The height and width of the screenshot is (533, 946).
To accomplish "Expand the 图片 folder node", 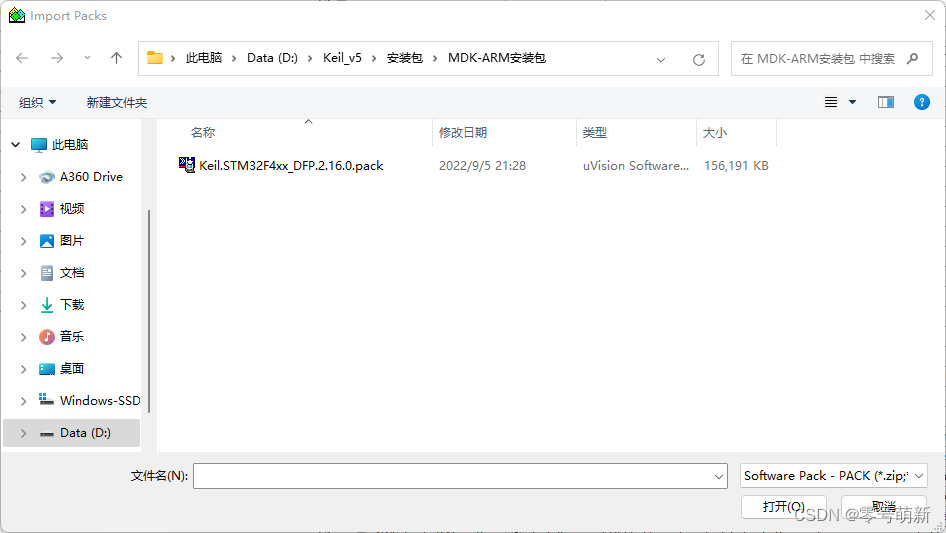I will coord(24,241).
